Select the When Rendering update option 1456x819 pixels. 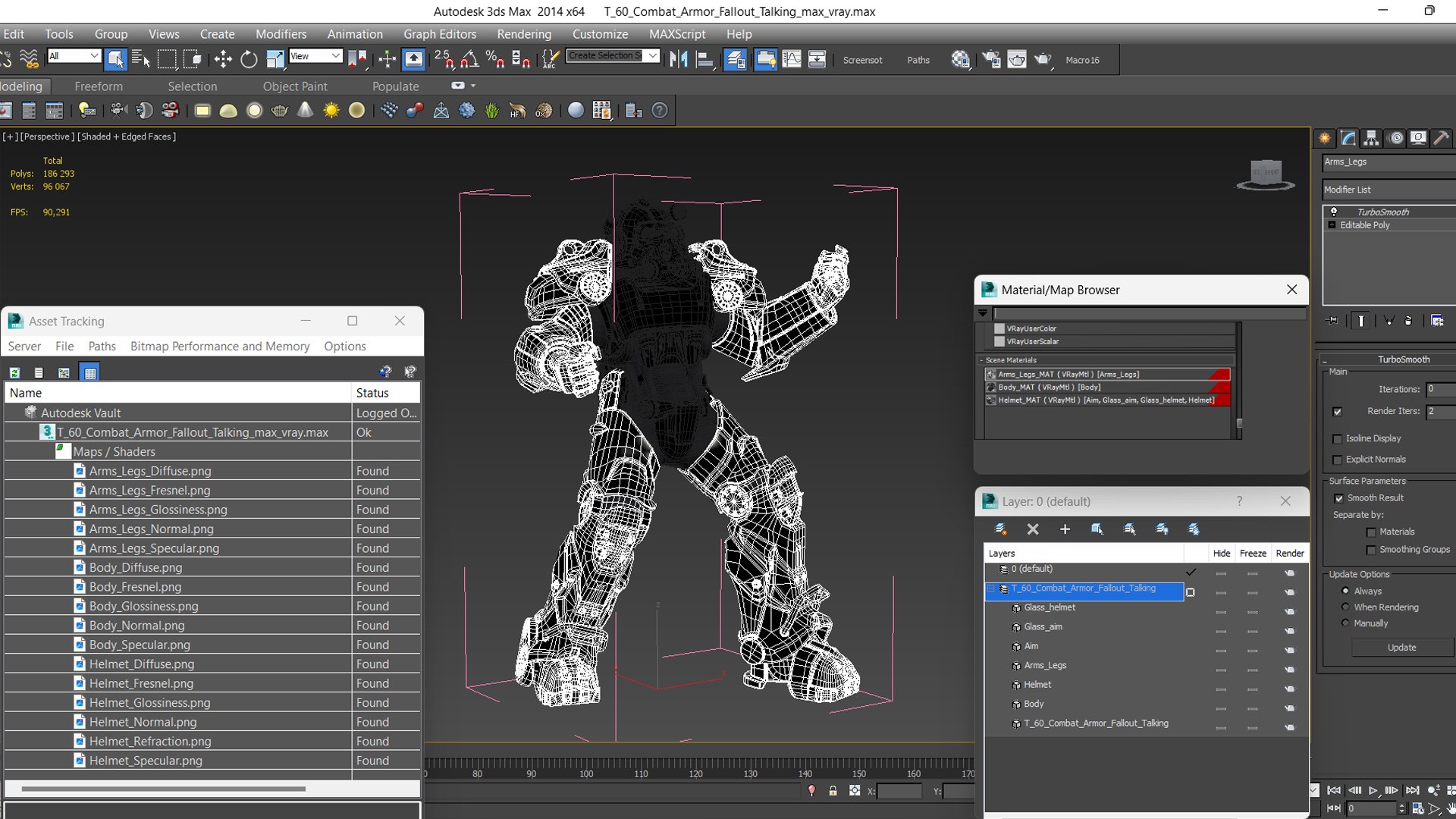[1345, 607]
